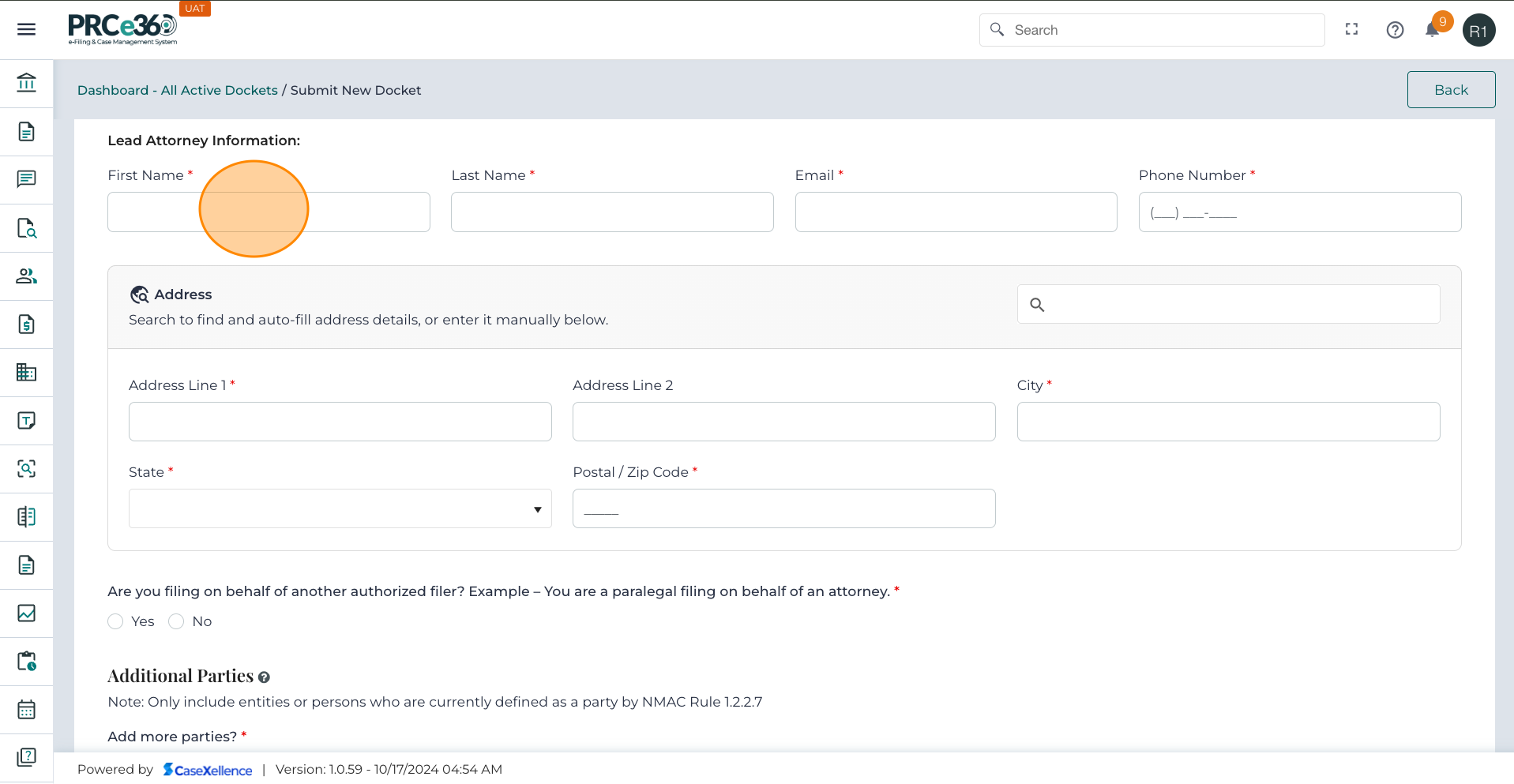Image resolution: width=1514 pixels, height=784 pixels.
Task: Select No for filing on behalf
Action: coord(177,622)
